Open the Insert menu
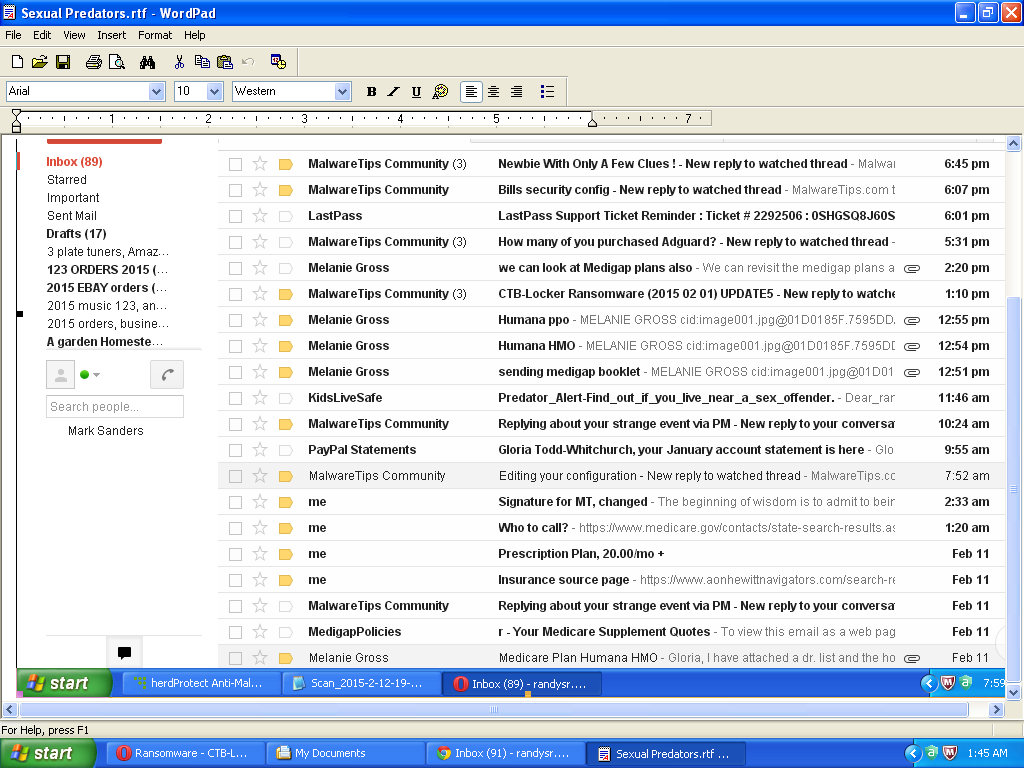Viewport: 1024px width, 768px height. 111,35
